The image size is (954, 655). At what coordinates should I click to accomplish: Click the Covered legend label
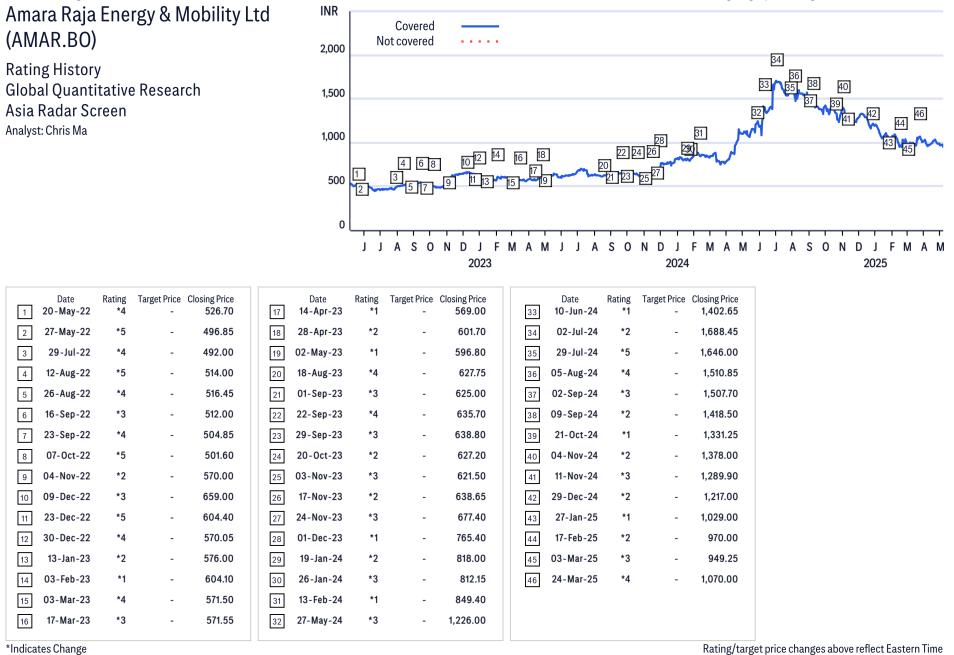point(414,26)
